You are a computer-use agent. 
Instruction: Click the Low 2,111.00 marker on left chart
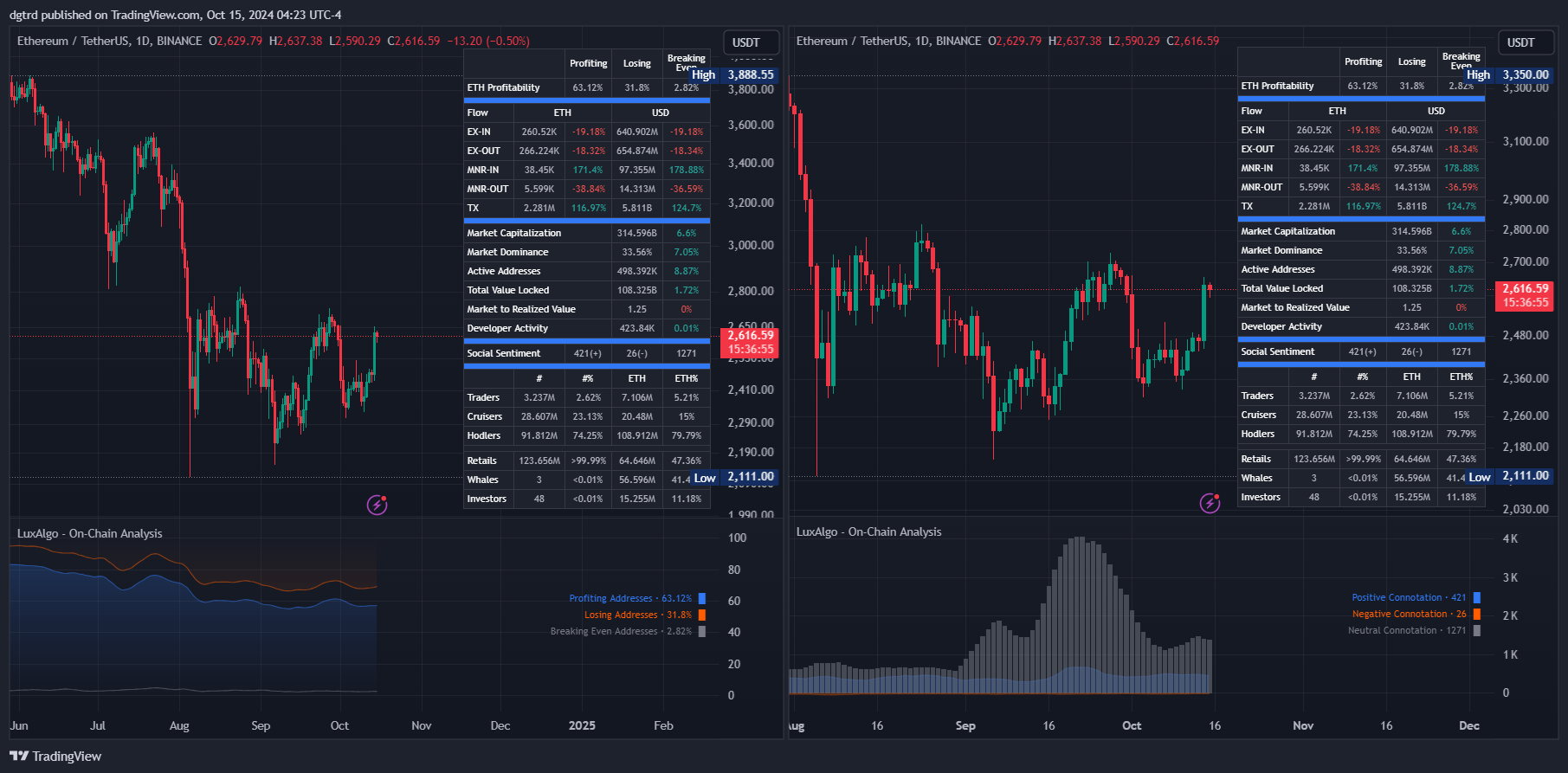[734, 477]
